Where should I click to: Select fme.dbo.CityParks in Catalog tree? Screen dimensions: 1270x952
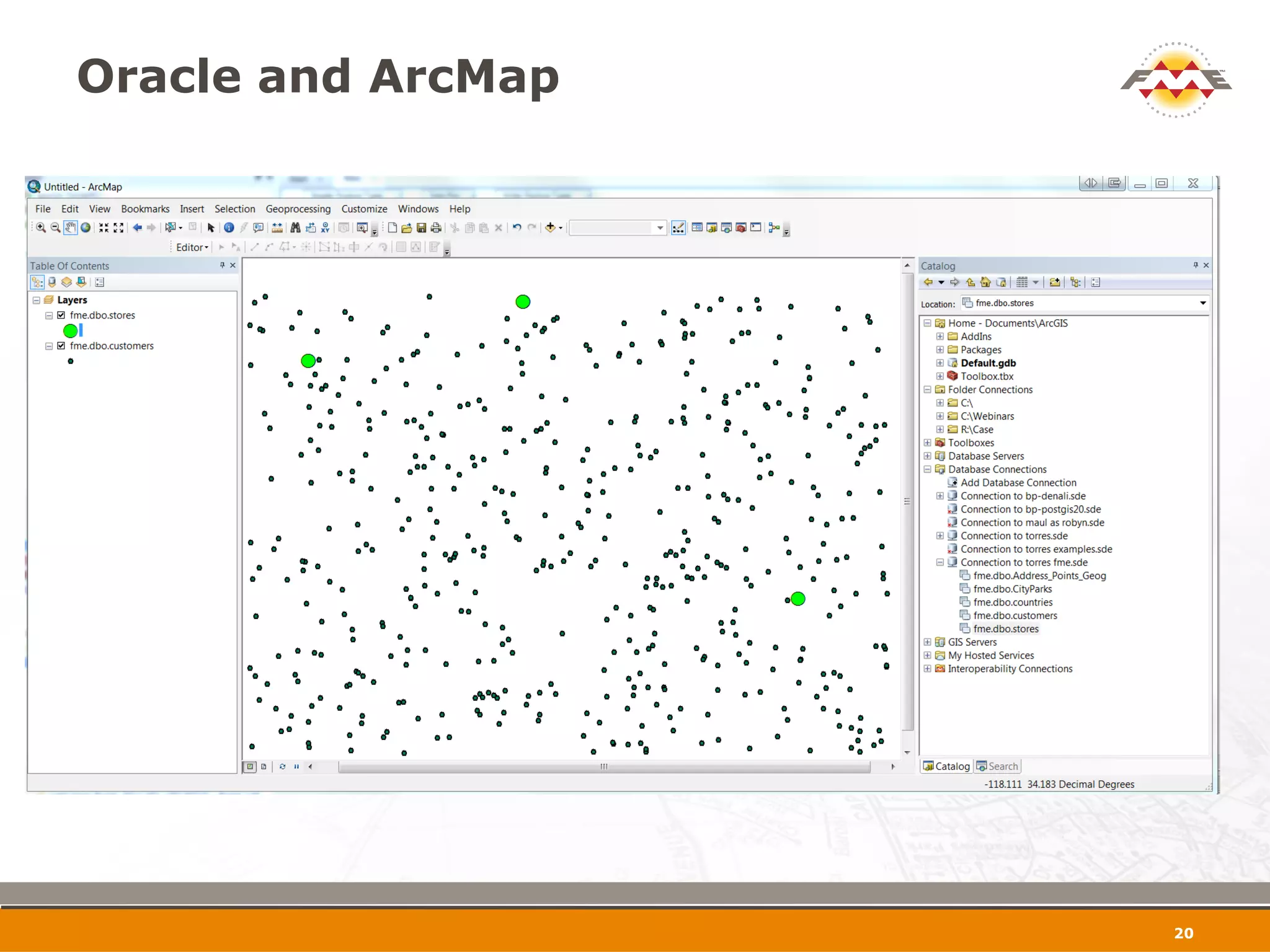point(1013,589)
